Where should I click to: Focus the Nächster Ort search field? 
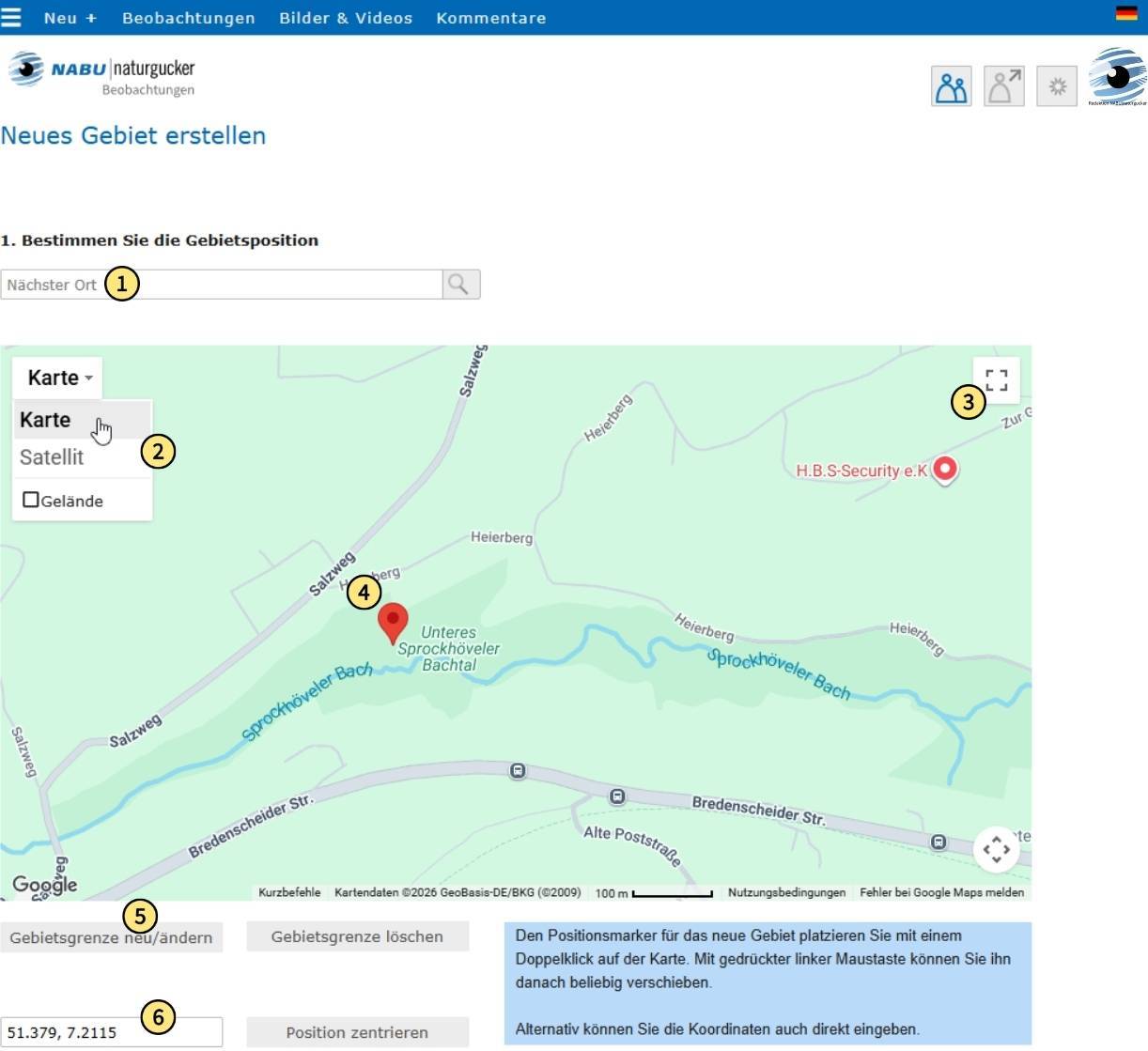coord(222,284)
